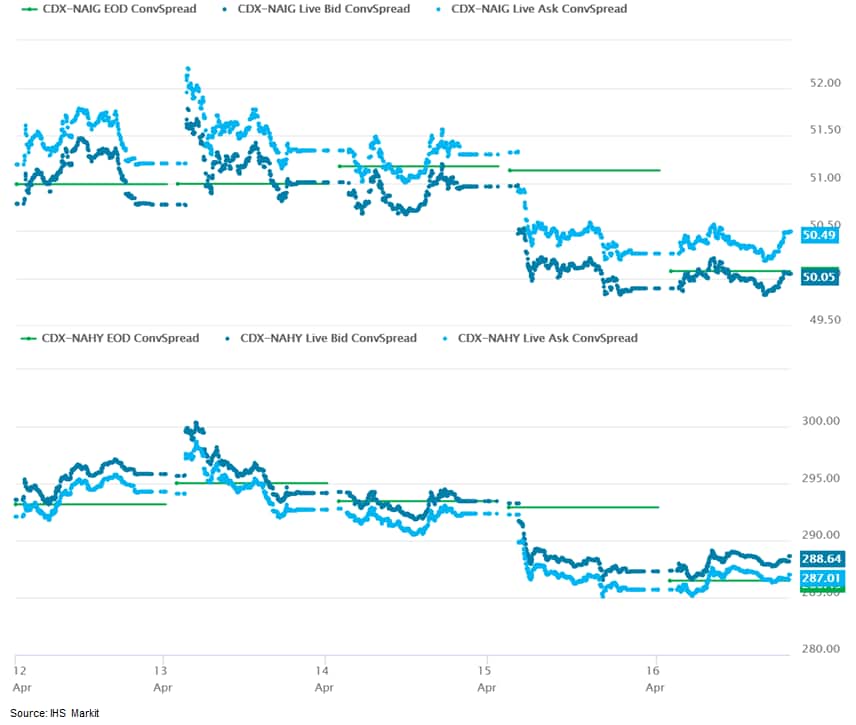This screenshot has width=856, height=725.
Task: Click the 49.50 y-axis label
Action: pos(824,320)
